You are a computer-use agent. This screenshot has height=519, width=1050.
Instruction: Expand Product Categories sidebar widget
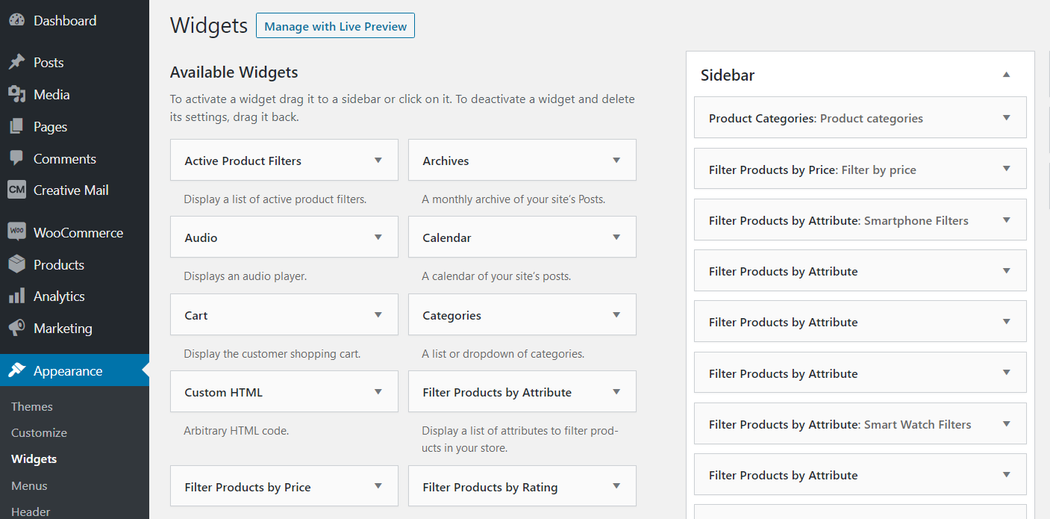tap(1006, 118)
